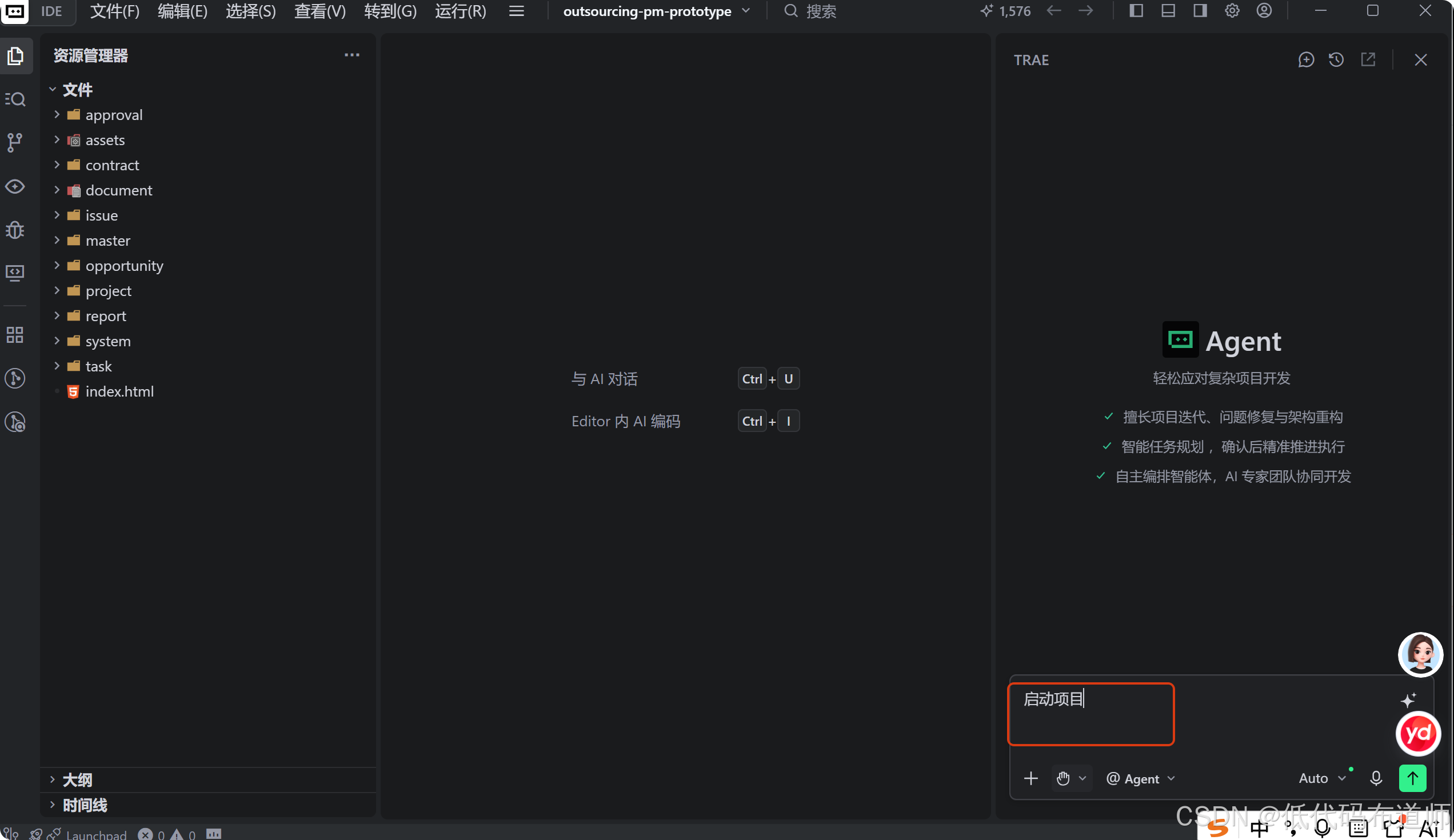Open the 查看(V) menu
Image resolution: width=1454 pixels, height=840 pixels.
click(319, 11)
